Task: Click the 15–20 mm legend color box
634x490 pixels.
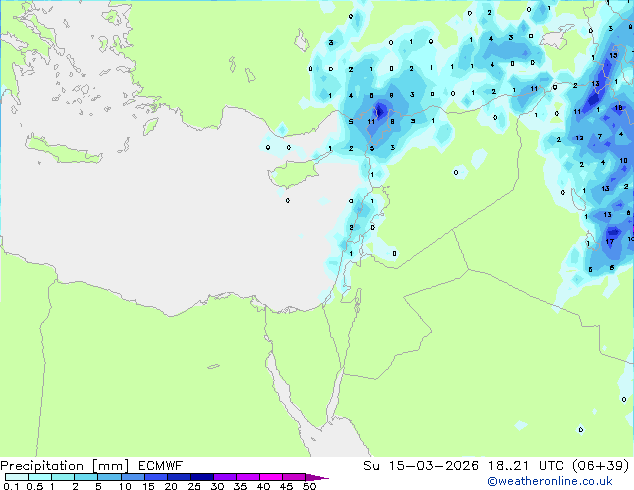Action: pyautogui.click(x=156, y=477)
